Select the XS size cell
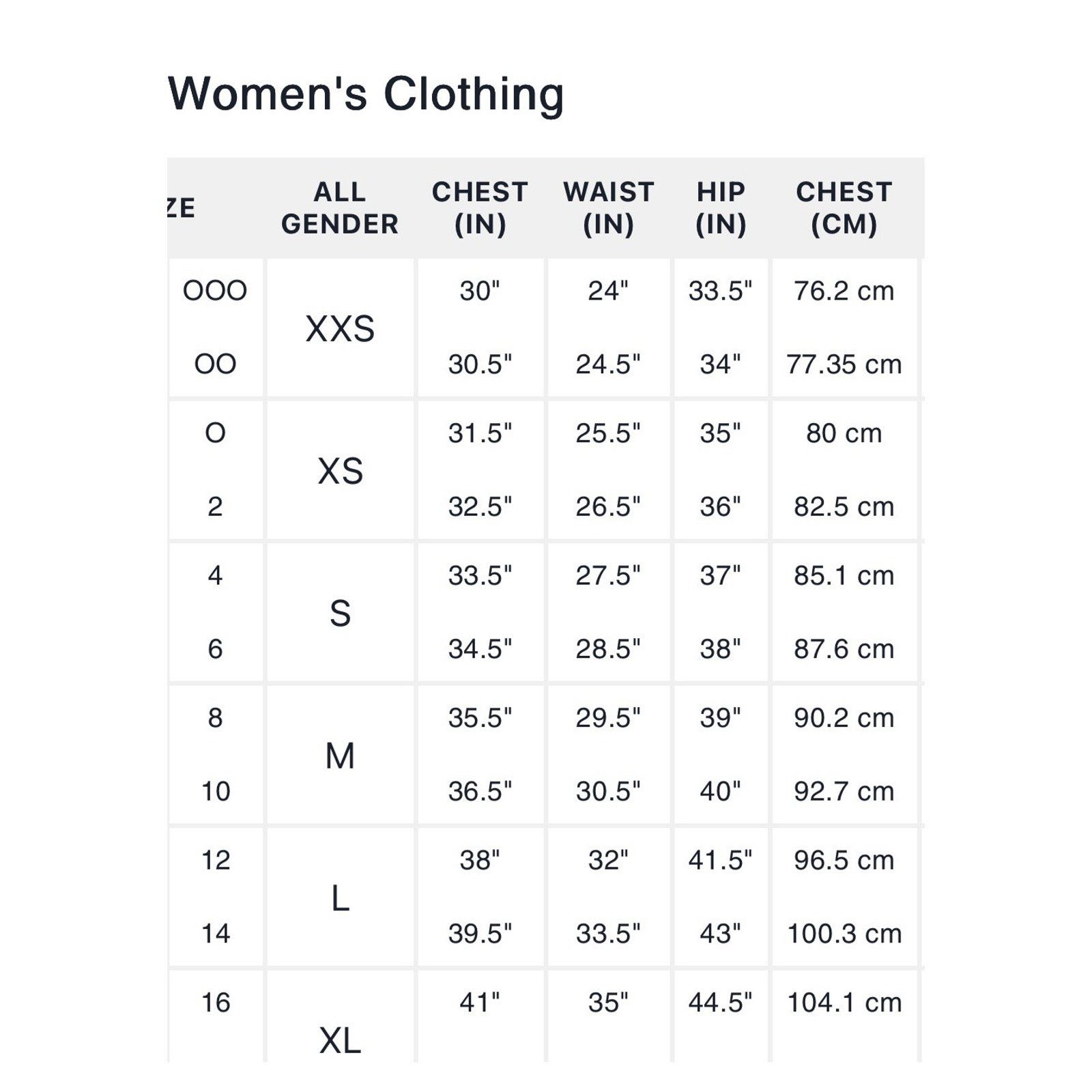 [x=340, y=471]
